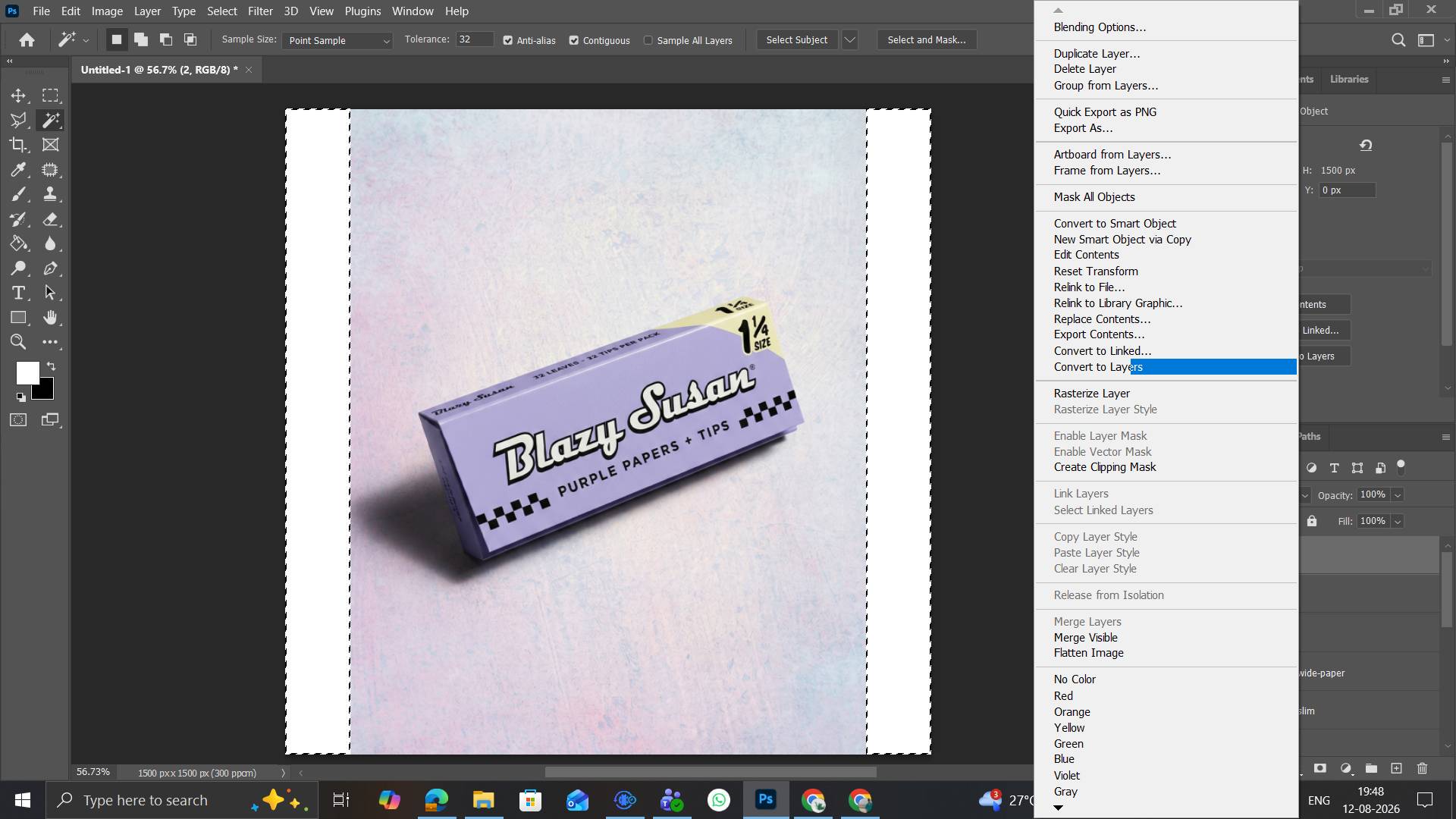Select the Eyedropper tool
The width and height of the screenshot is (1456, 819).
[x=18, y=170]
